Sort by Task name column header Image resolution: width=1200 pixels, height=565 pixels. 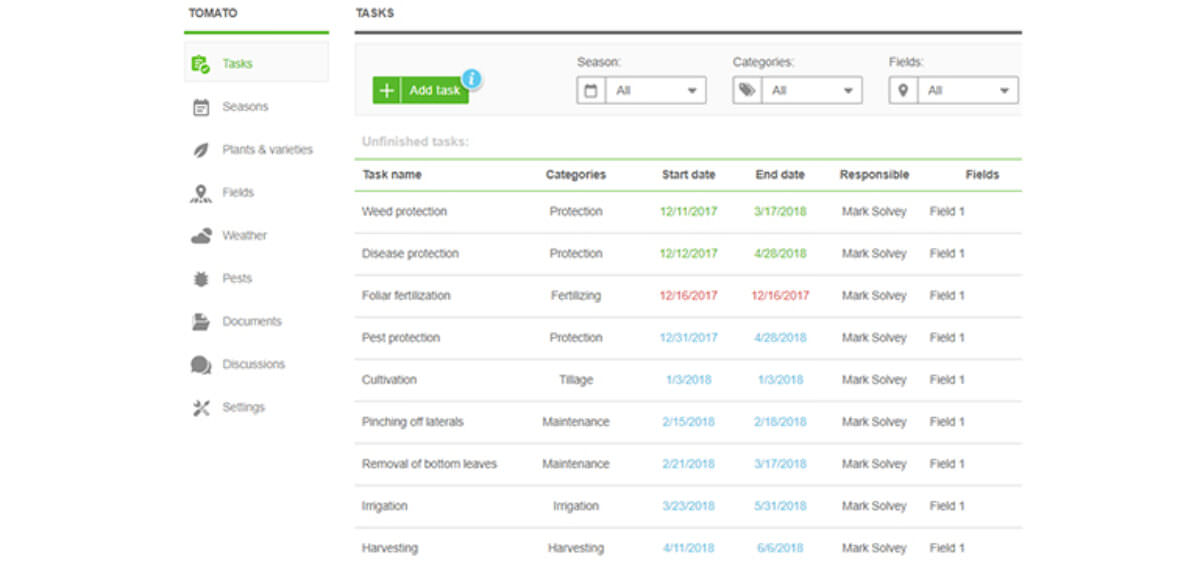tap(392, 174)
